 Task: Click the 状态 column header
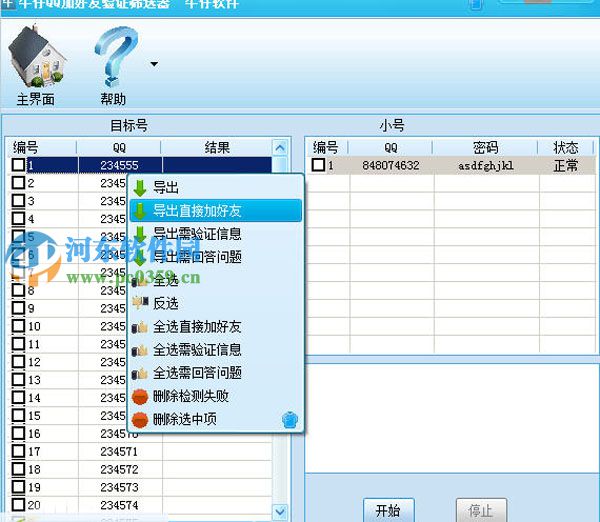click(x=566, y=147)
